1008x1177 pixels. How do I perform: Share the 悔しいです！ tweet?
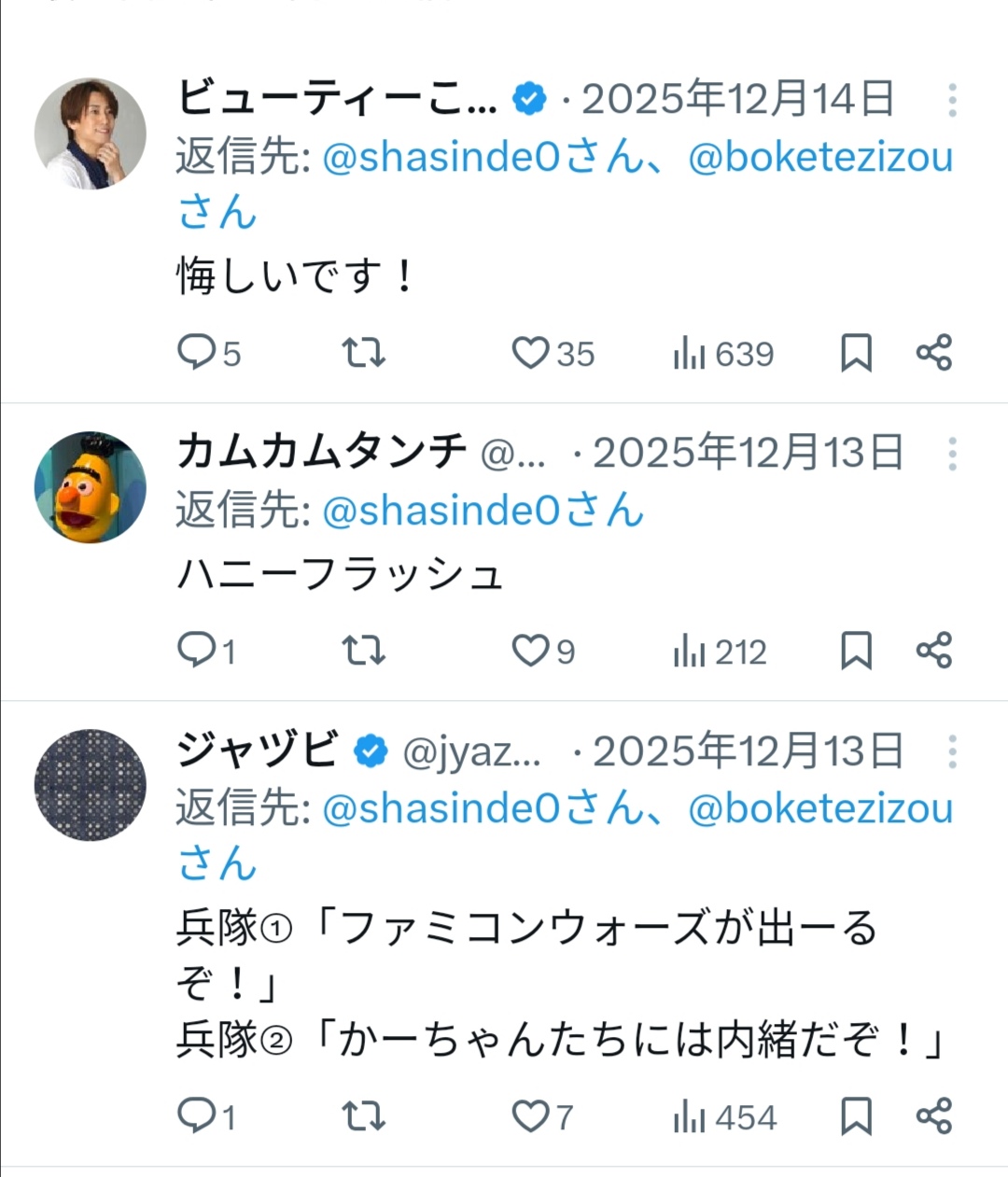(x=933, y=353)
